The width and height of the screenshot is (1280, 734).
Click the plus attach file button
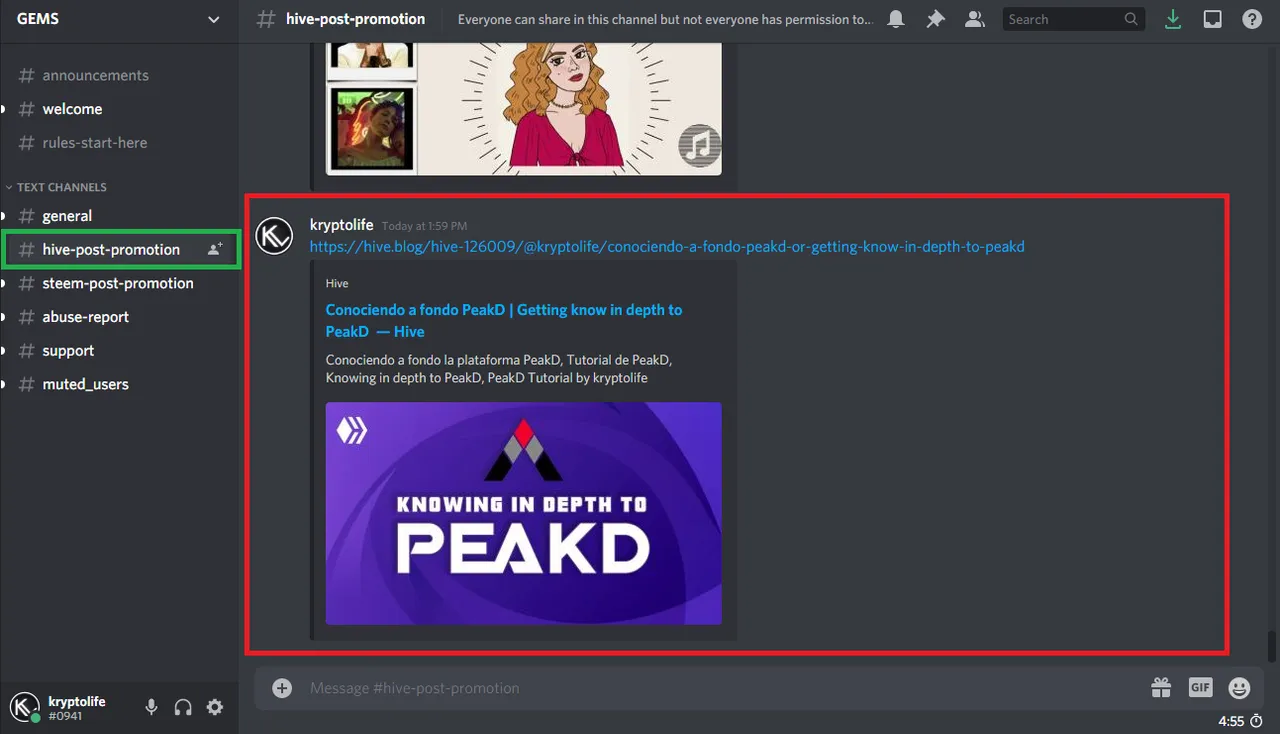(282, 688)
